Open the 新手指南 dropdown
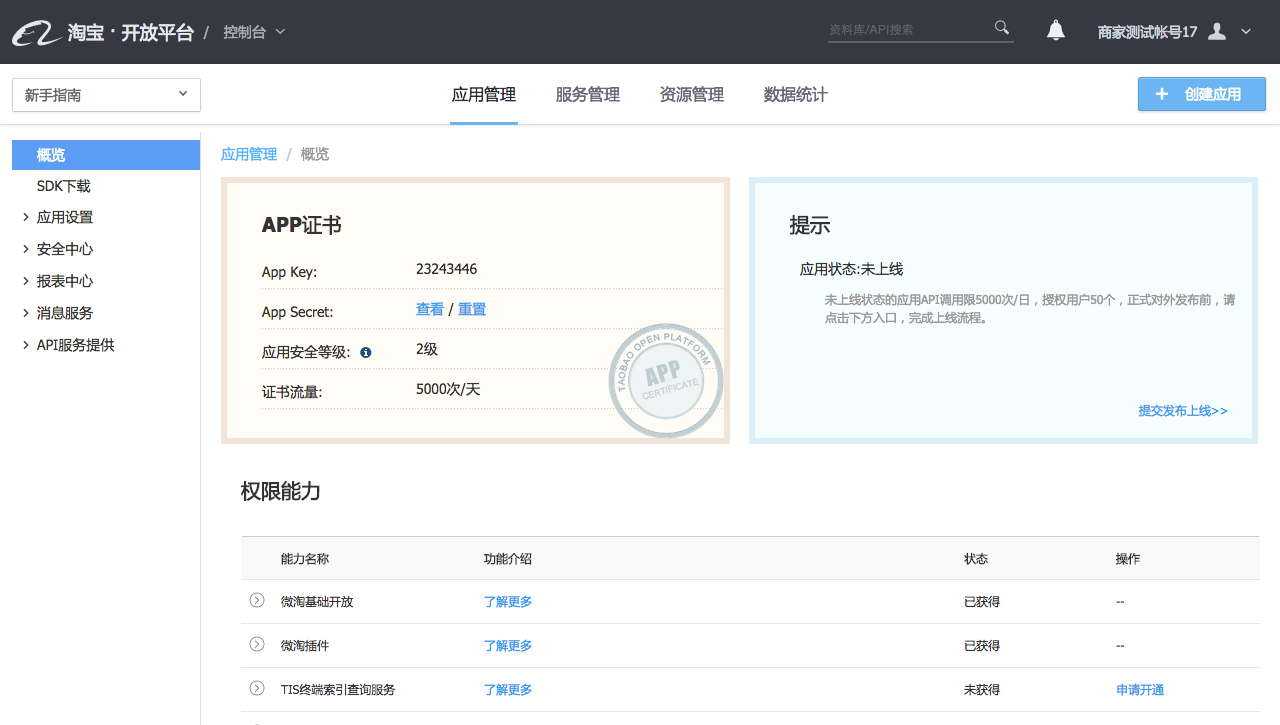The height and width of the screenshot is (725, 1280). 105,94
